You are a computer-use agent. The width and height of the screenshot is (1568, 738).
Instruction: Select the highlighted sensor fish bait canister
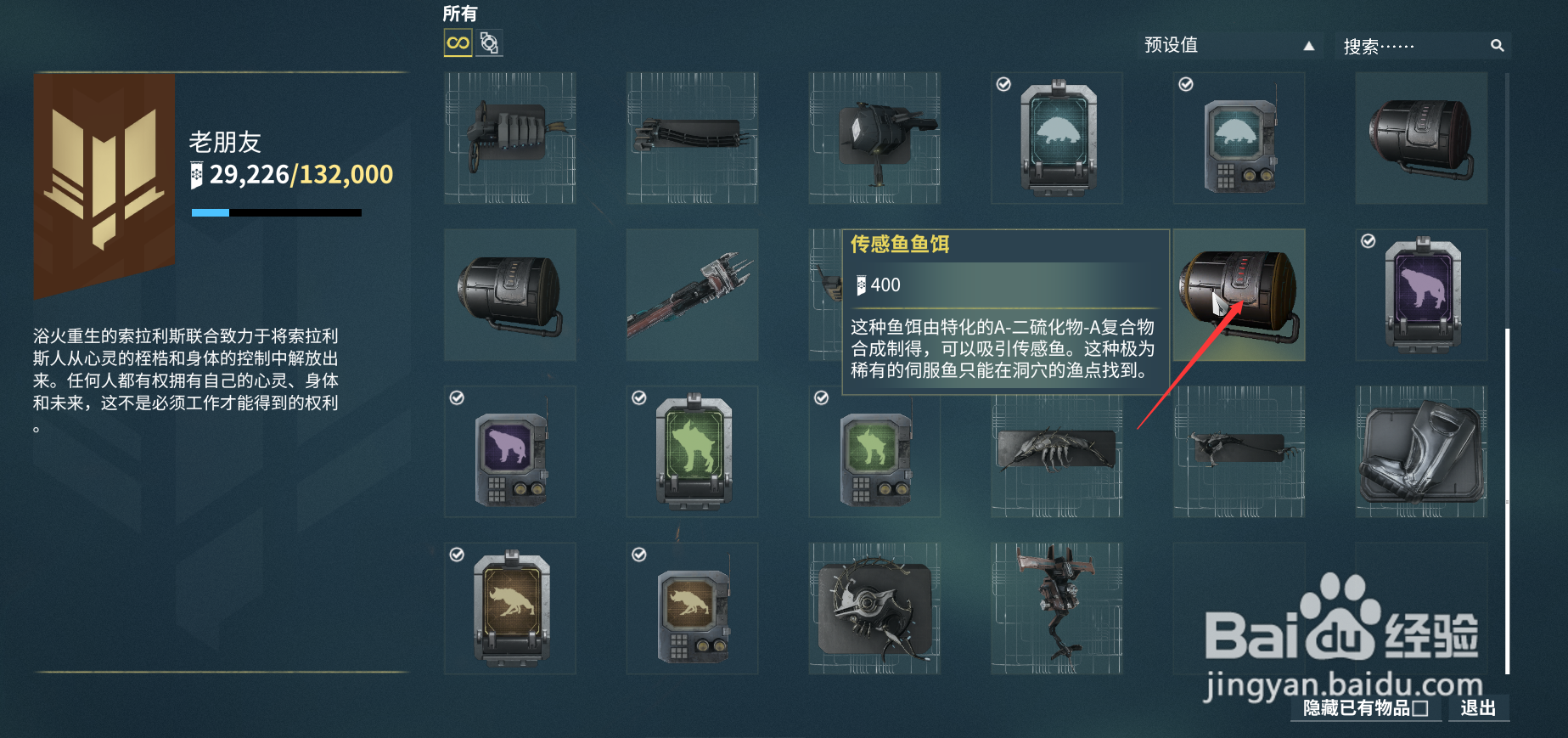[1239, 295]
